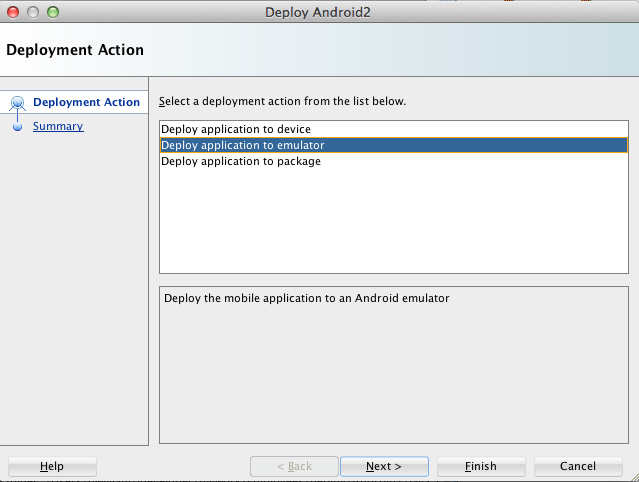Select 'Deploy application to package' option
This screenshot has height=482, width=639.
tap(394, 161)
